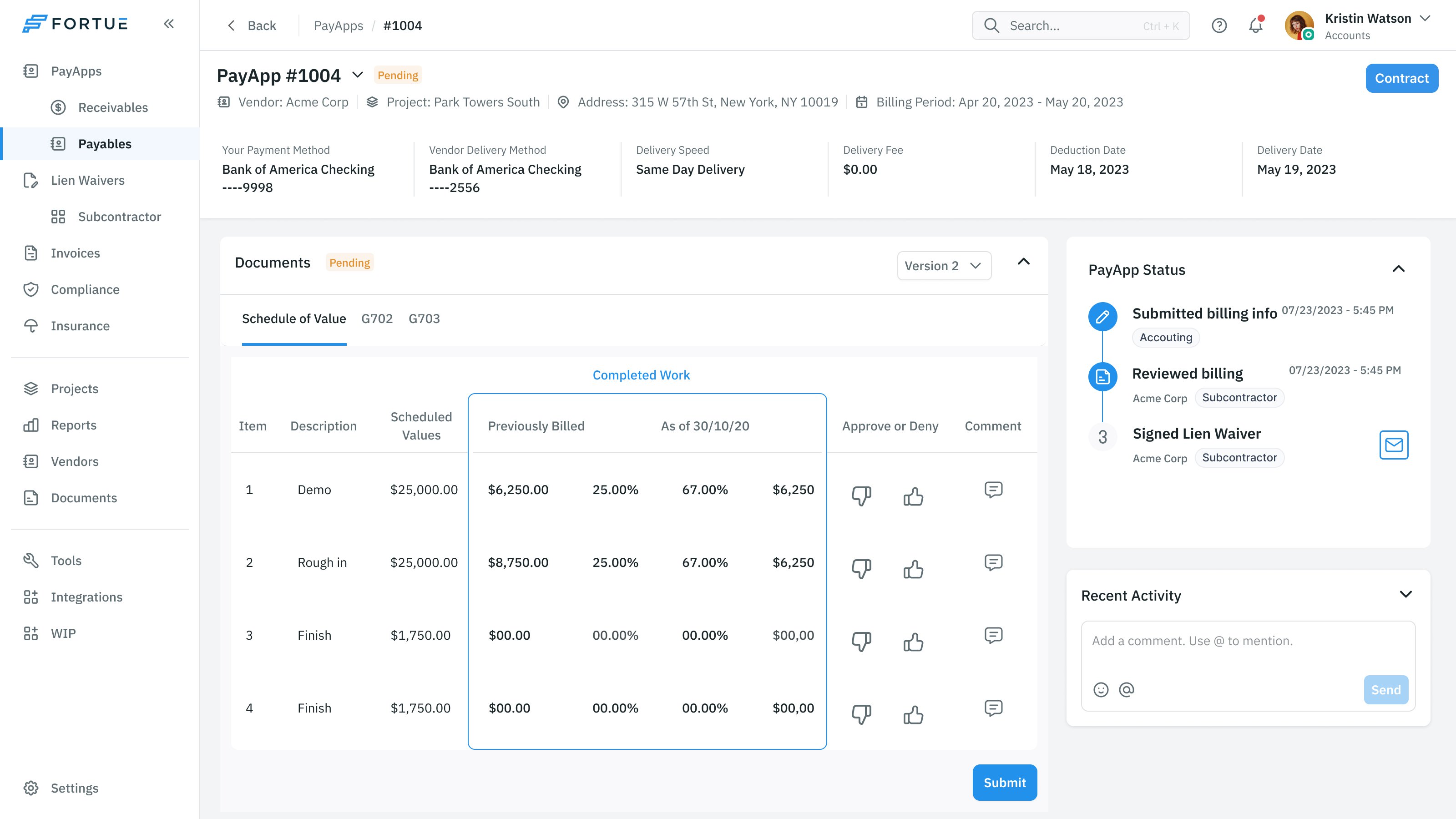1456x819 pixels.
Task: Deny the Rough in line item
Action: (x=861, y=569)
